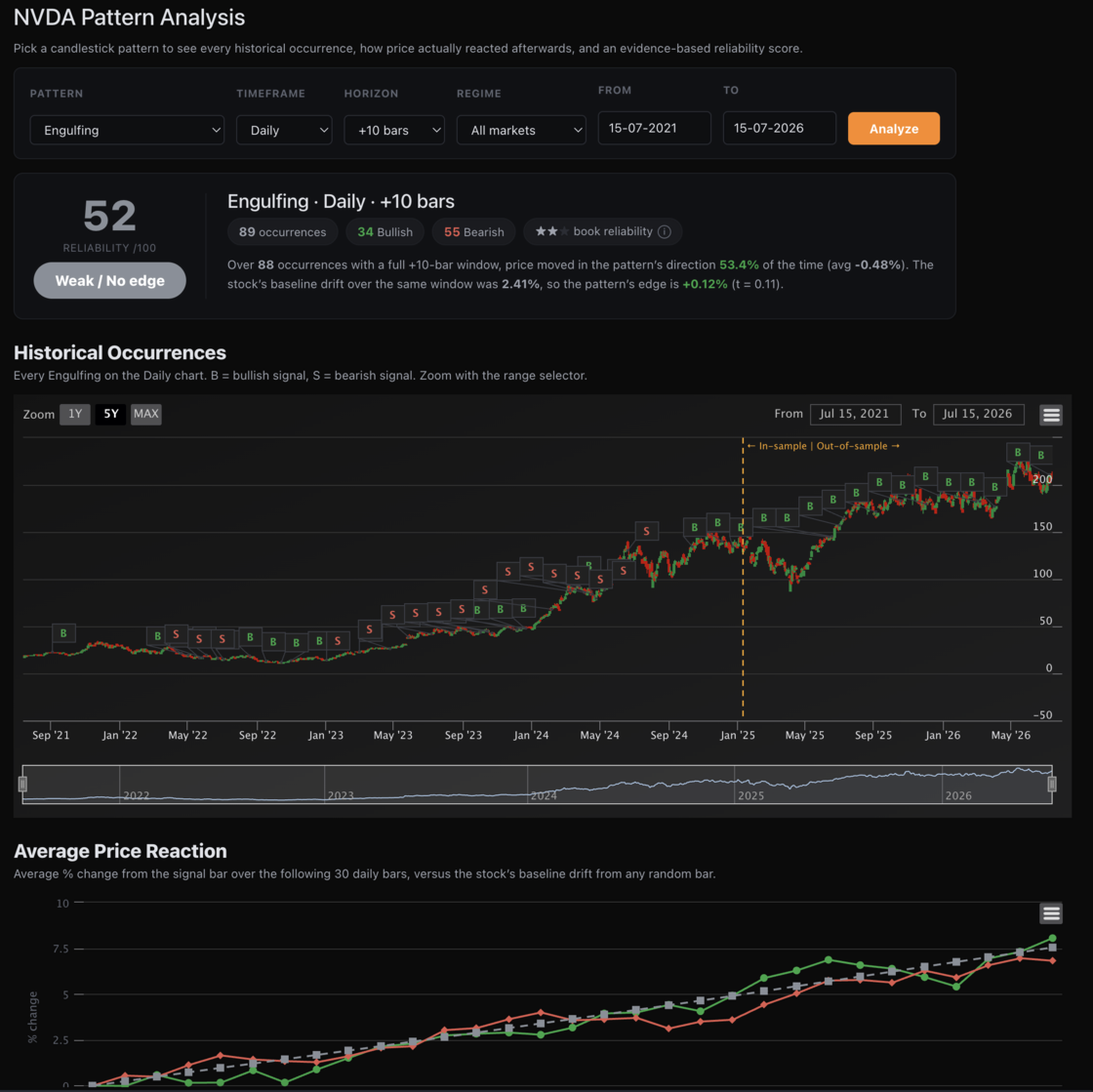1093x1092 pixels.
Task: Click the Engulfing · Daily · +10 bars title
Action: tap(341, 201)
